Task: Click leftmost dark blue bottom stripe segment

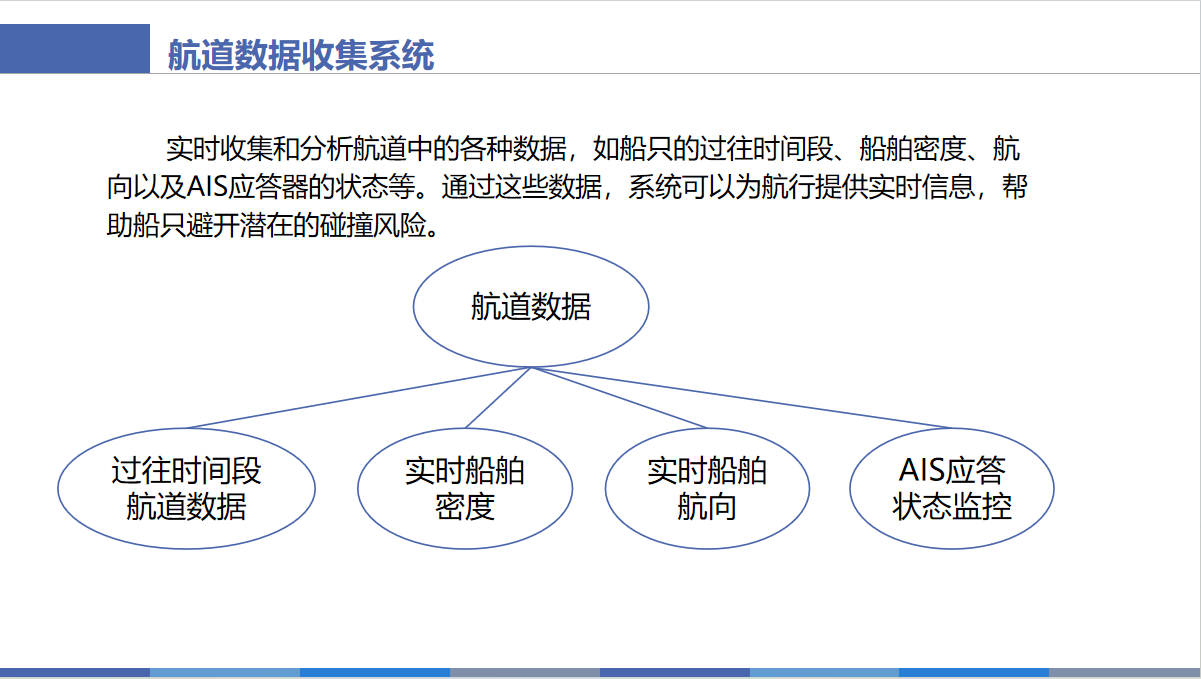Action: 75,673
